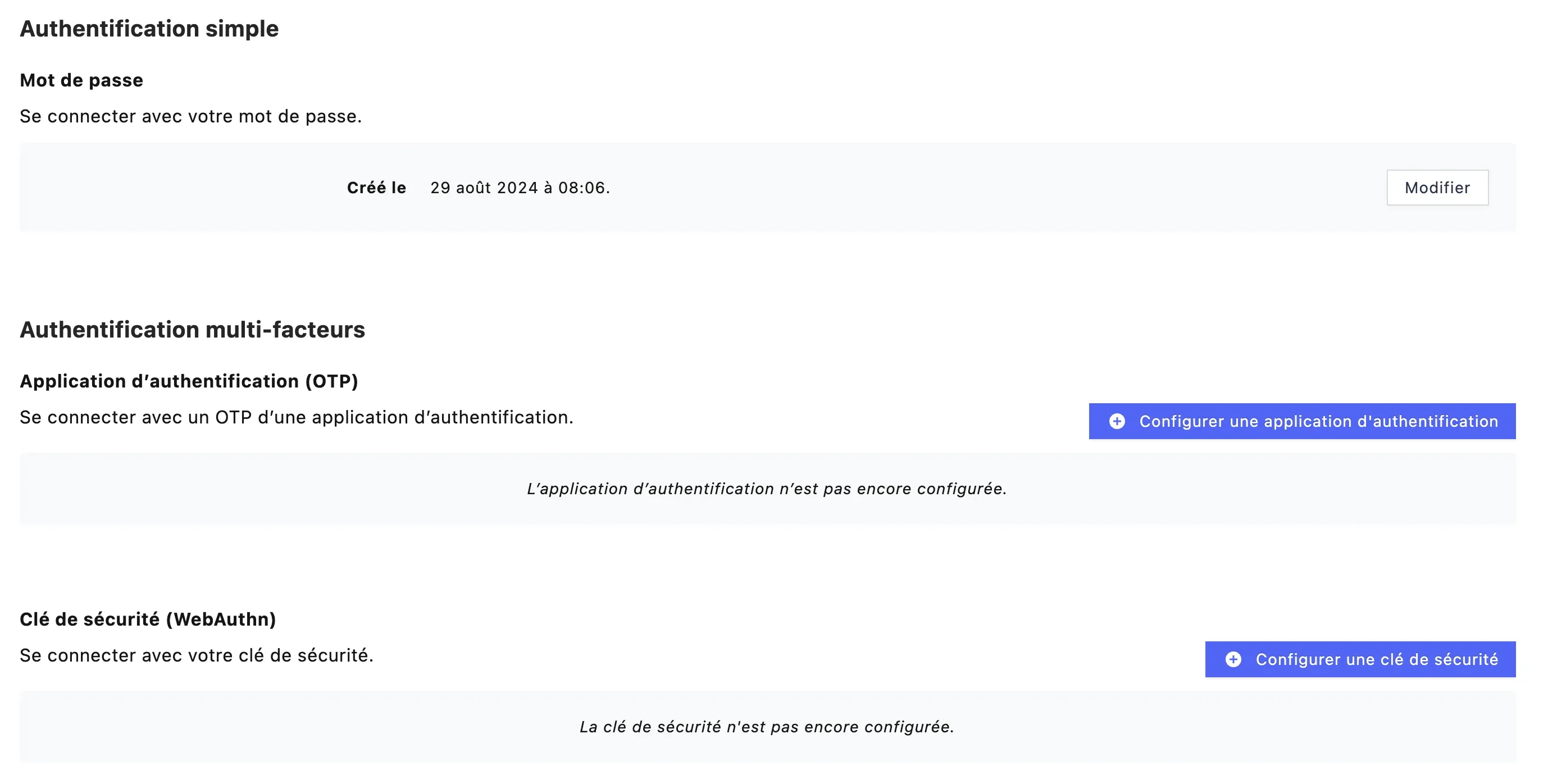Image resolution: width=1548 pixels, height=784 pixels.
Task: Click plus icon for security key setup
Action: (x=1233, y=659)
